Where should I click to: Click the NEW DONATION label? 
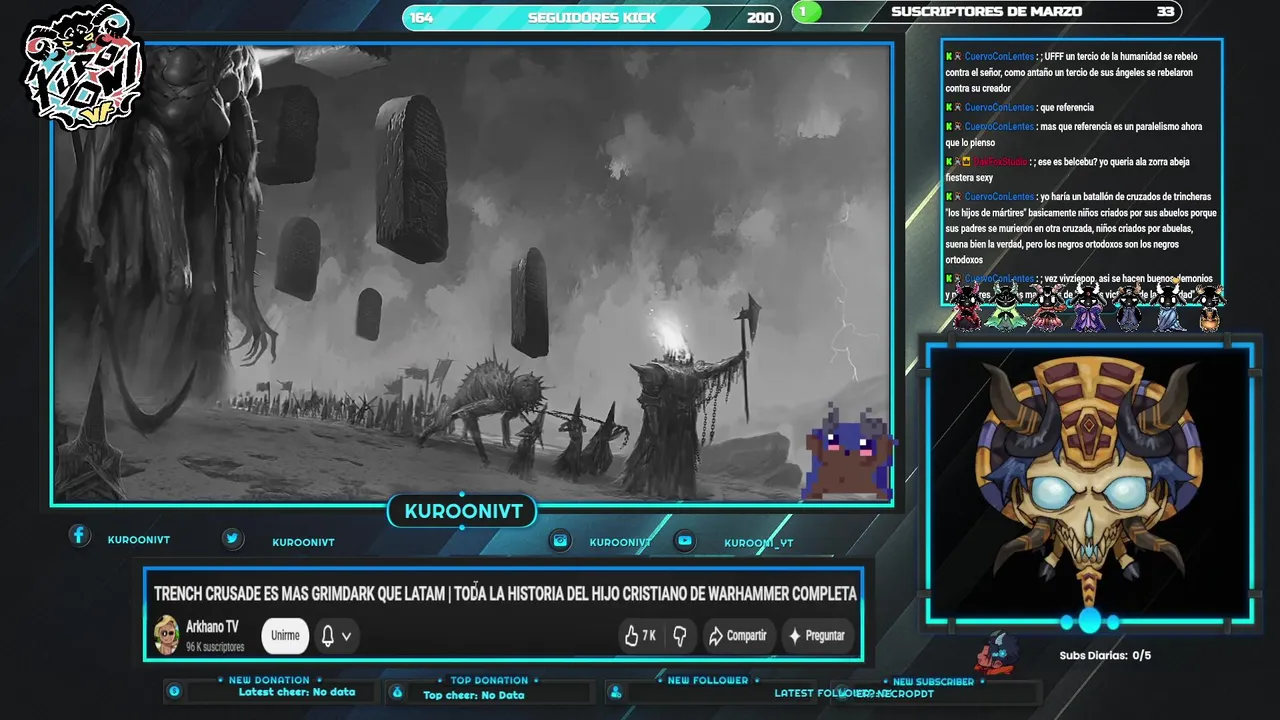pyautogui.click(x=269, y=680)
